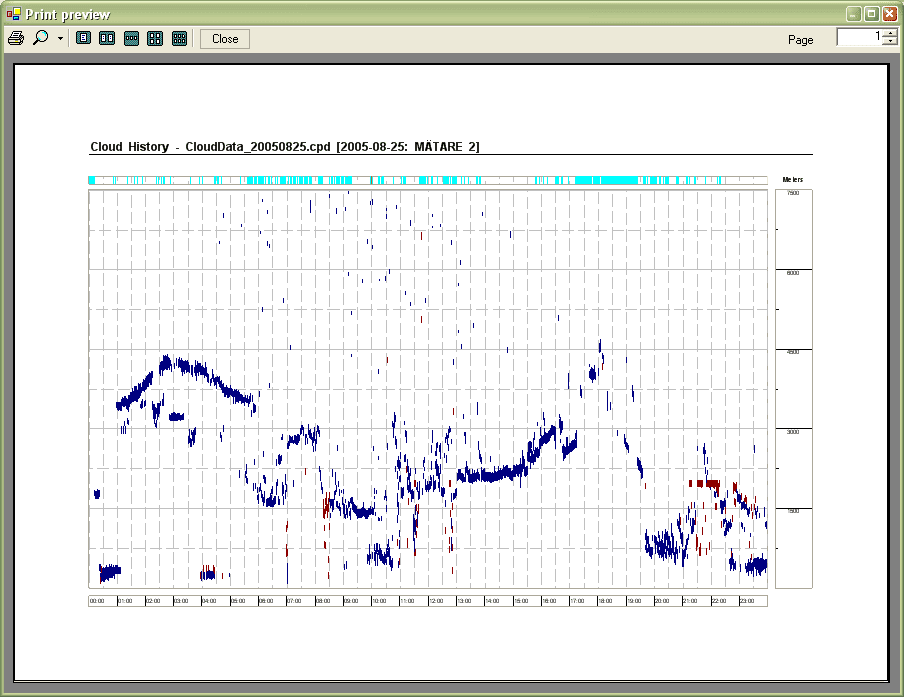
Task: Click the '17:00' time axis label
Action: point(577,601)
